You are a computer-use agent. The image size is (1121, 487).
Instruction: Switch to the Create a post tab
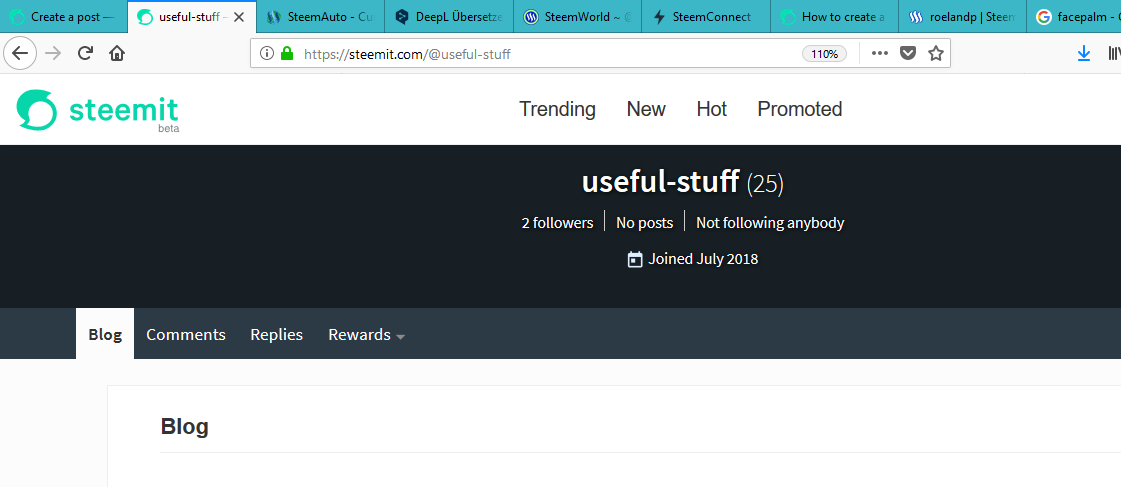pyautogui.click(x=64, y=16)
